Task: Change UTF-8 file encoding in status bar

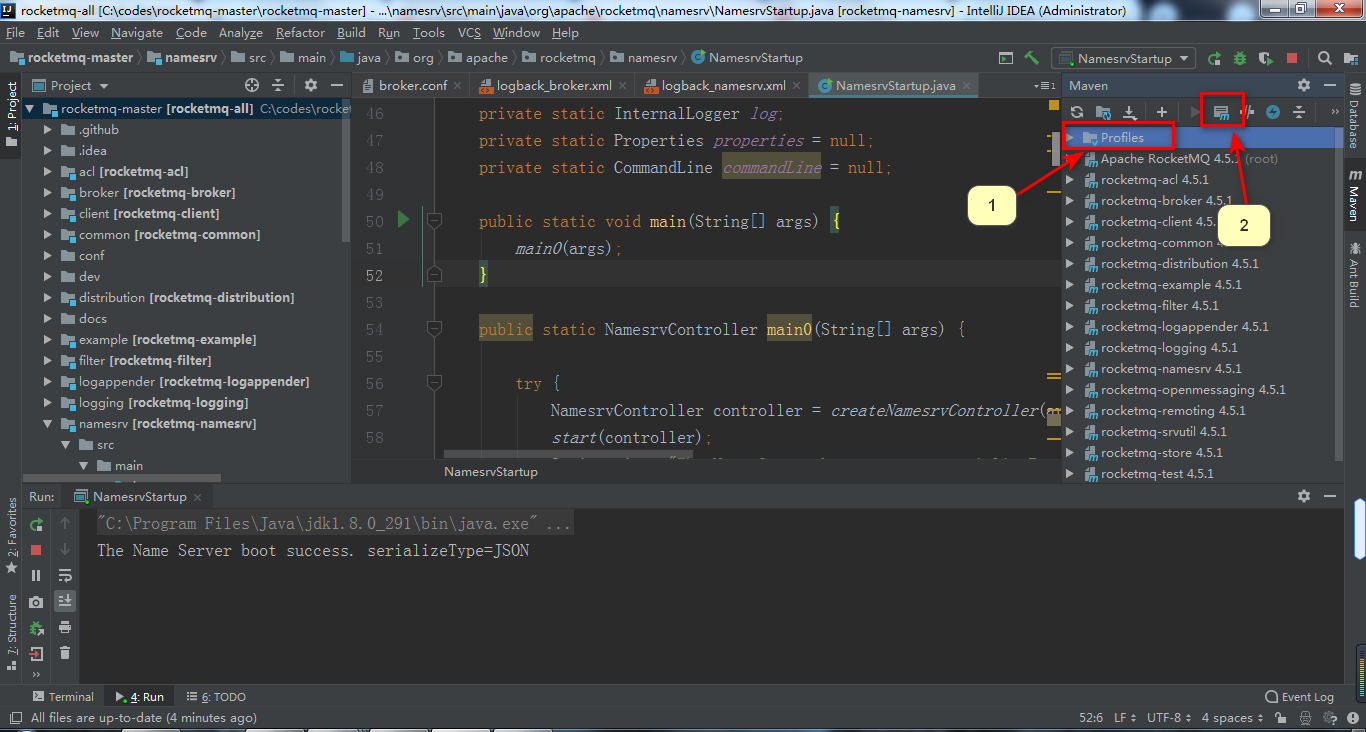Action: 1168,718
